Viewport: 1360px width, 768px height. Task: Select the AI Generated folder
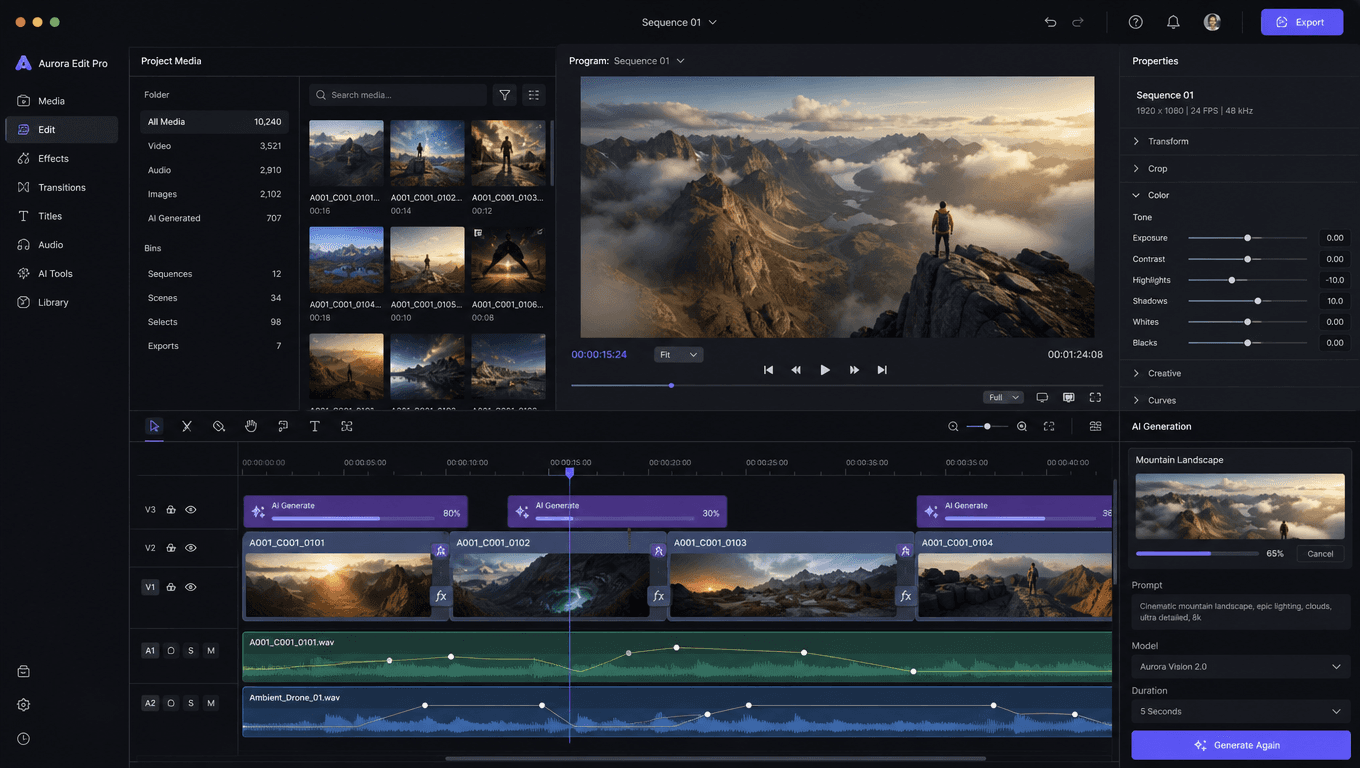coord(214,218)
